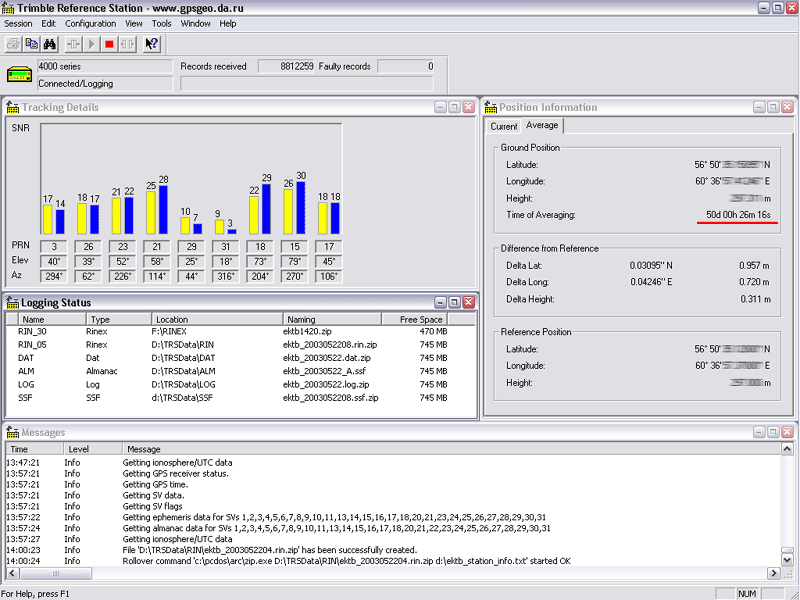Sort logging list by Free Space column
Screen dimensions: 800x600
coord(420,319)
